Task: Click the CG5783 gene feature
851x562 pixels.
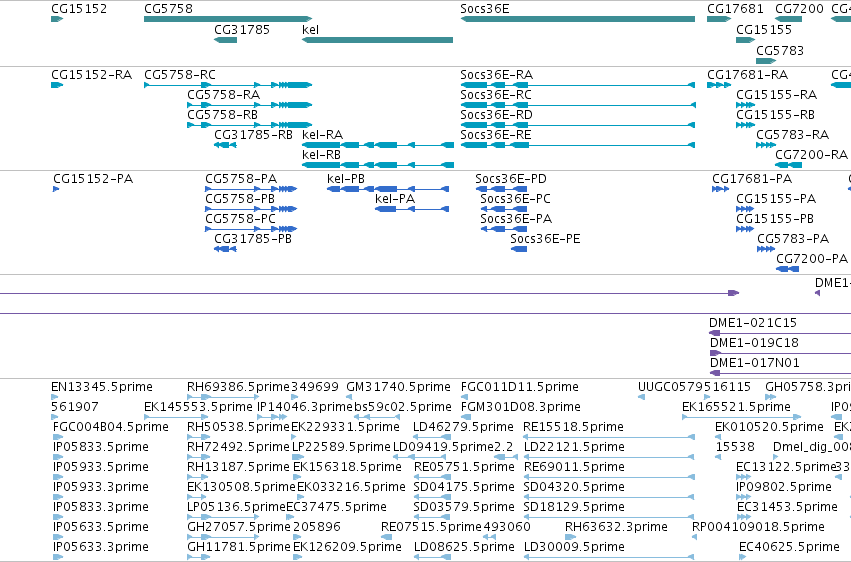Action: coord(766,61)
